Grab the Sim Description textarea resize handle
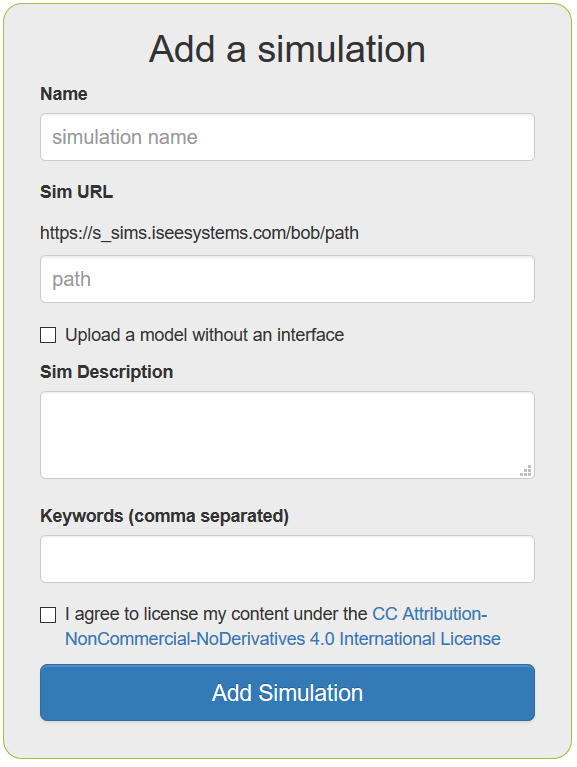Viewport: 577px width, 767px height. (526, 471)
